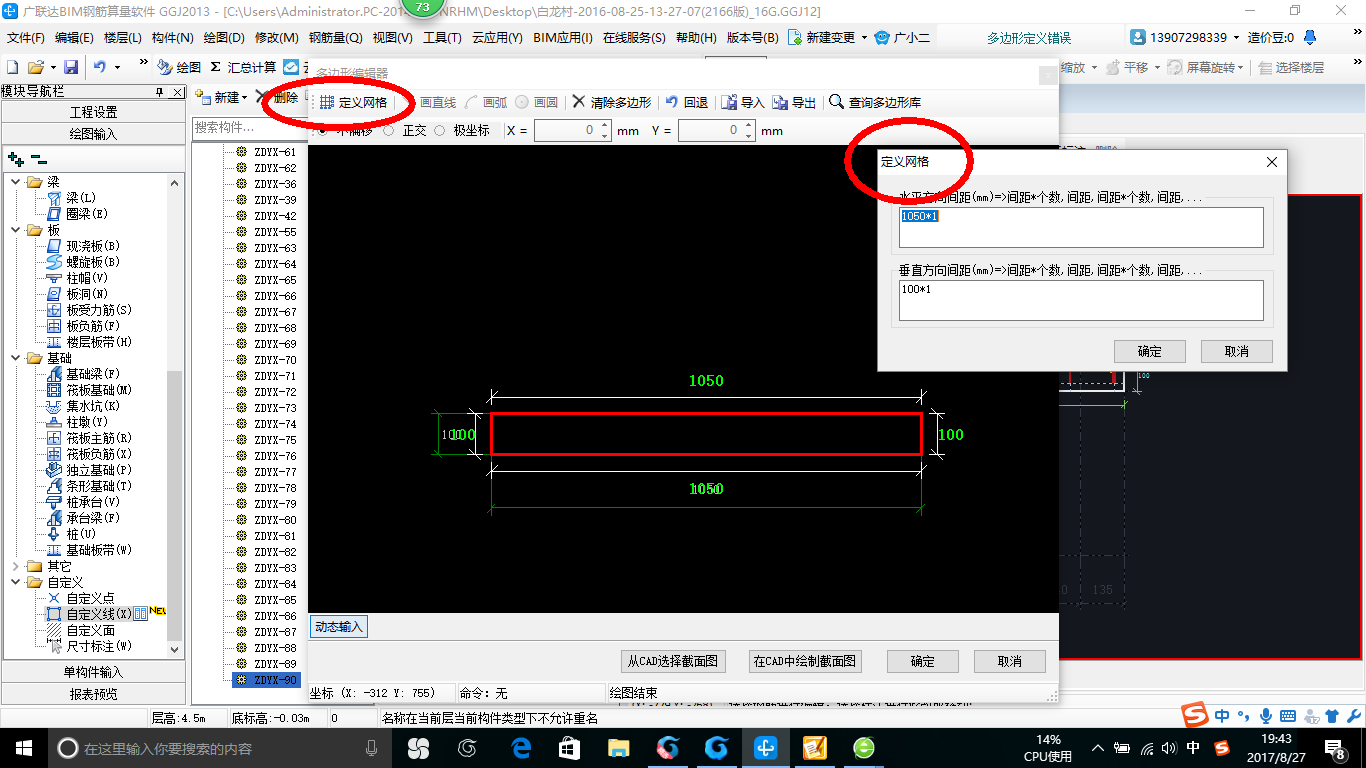Select 尺寸标注(W) dimension item
Image resolution: width=1366 pixels, height=768 pixels.
pos(99,646)
